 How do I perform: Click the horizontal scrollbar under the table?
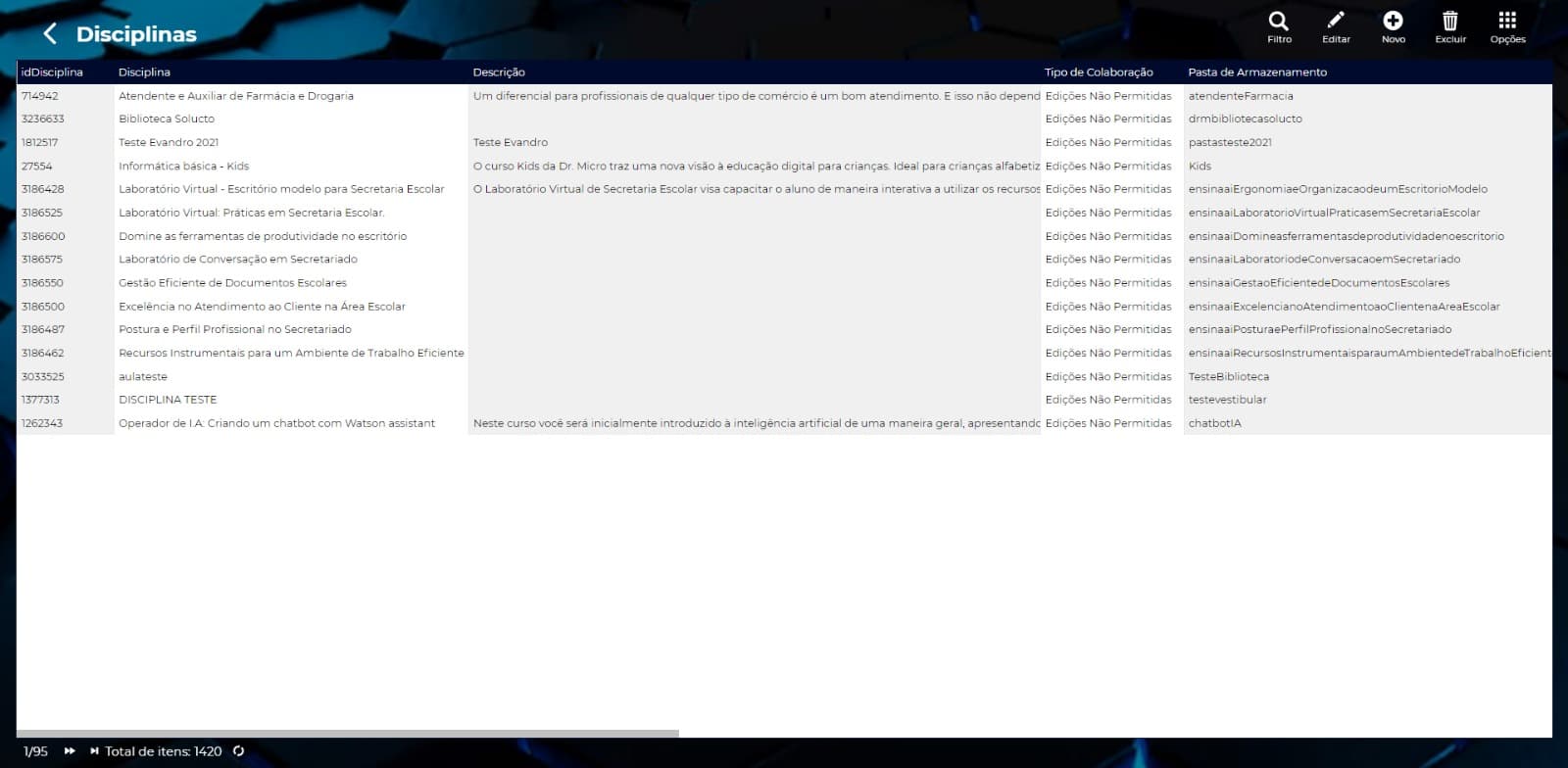[x=348, y=734]
